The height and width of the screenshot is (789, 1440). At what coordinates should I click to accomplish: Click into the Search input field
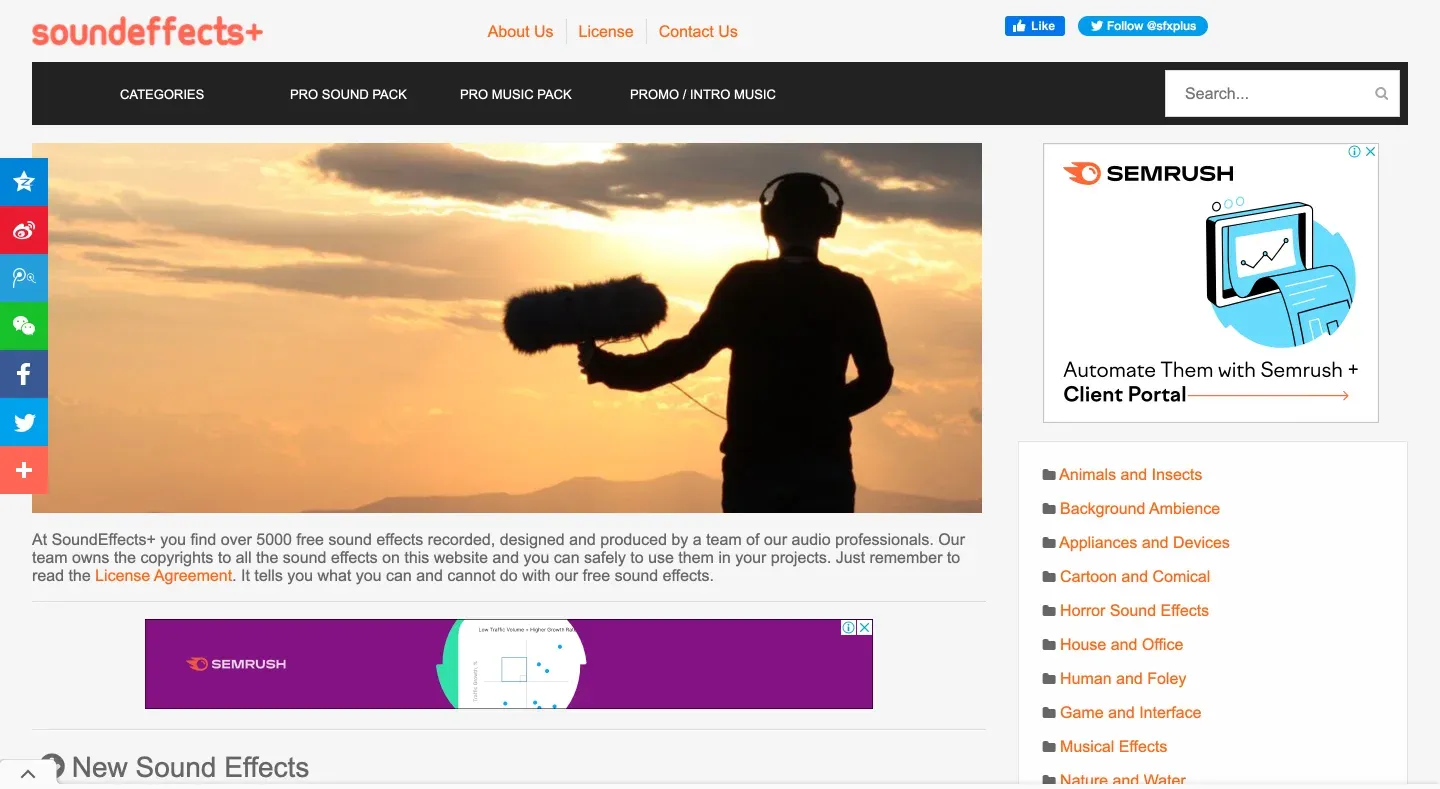1270,94
